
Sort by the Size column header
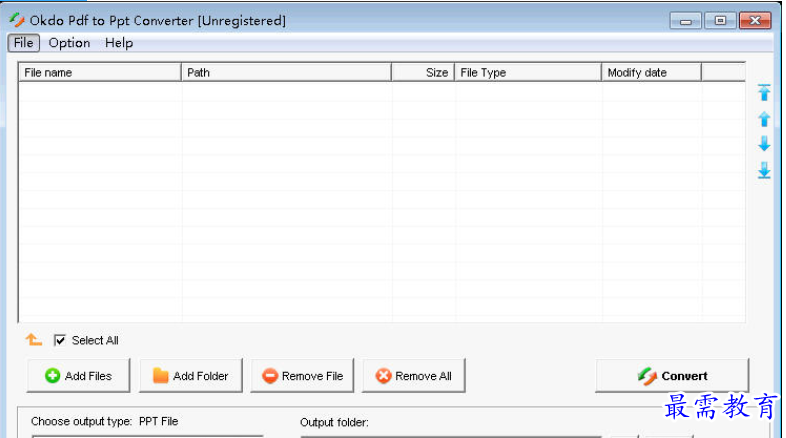(x=423, y=72)
